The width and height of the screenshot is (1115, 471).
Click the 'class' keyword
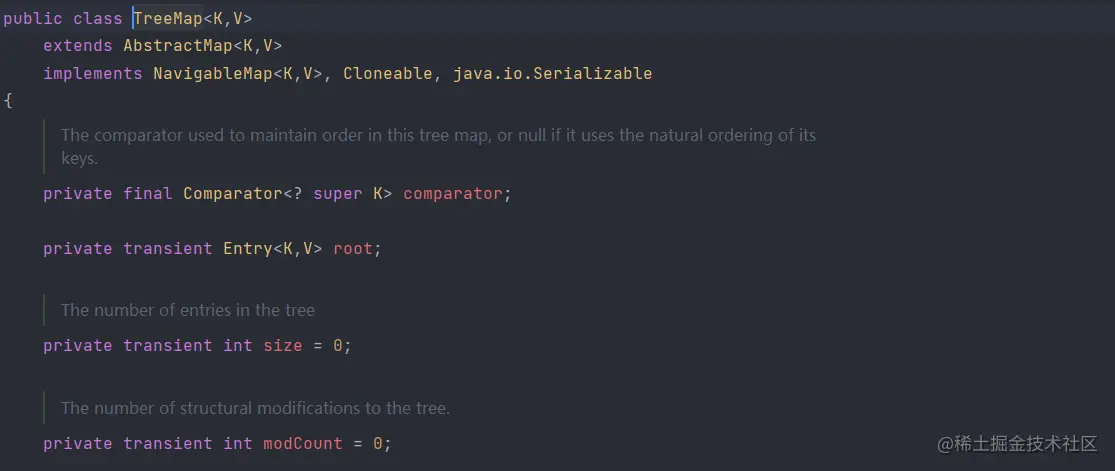tap(97, 19)
